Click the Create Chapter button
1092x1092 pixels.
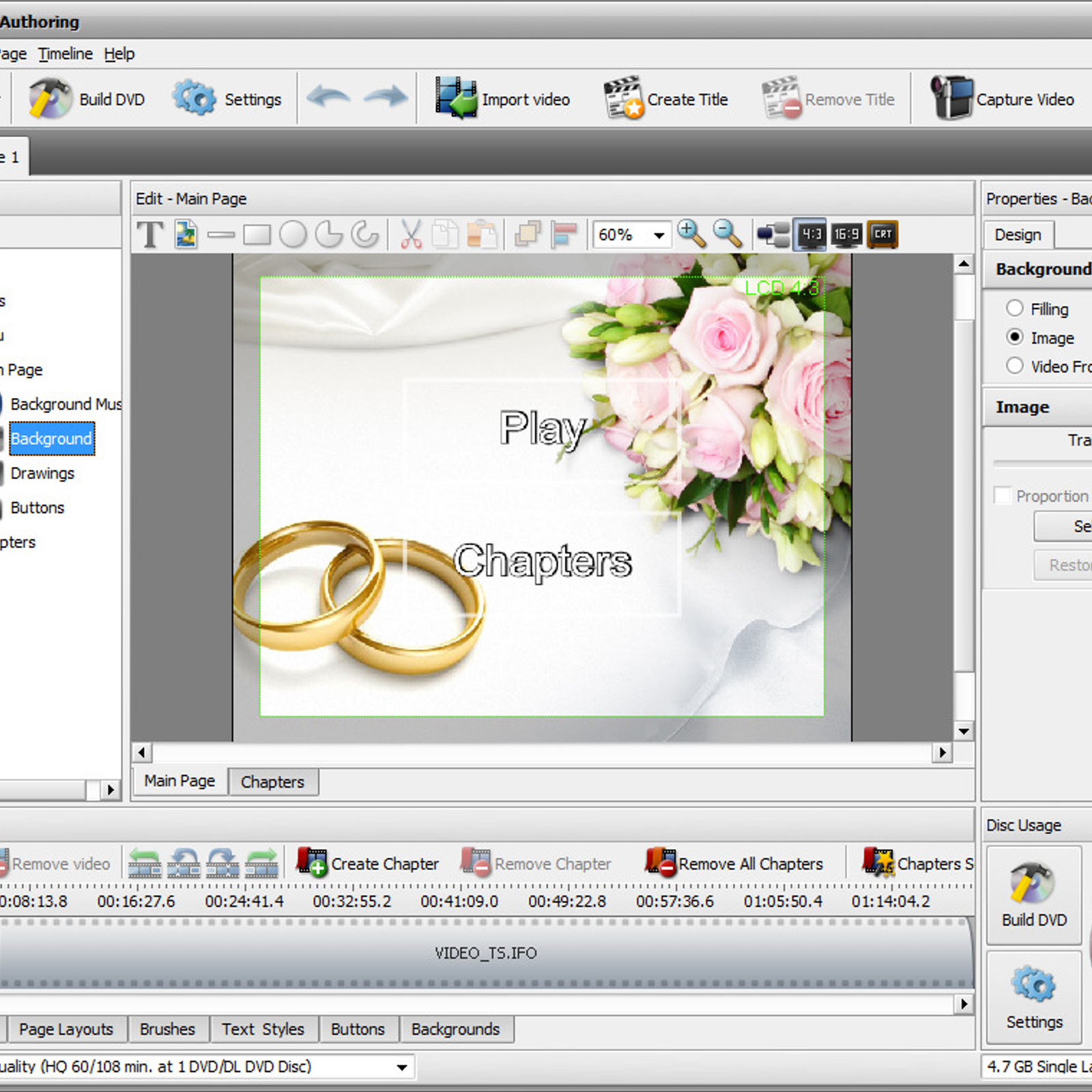pyautogui.click(x=369, y=864)
